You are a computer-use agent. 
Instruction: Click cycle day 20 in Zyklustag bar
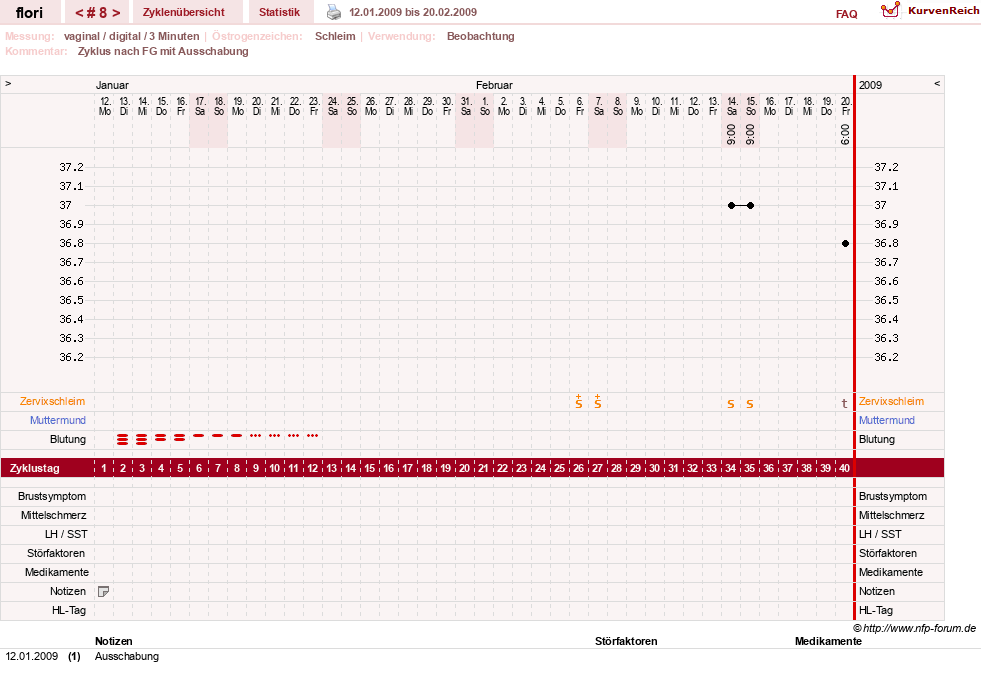click(464, 468)
